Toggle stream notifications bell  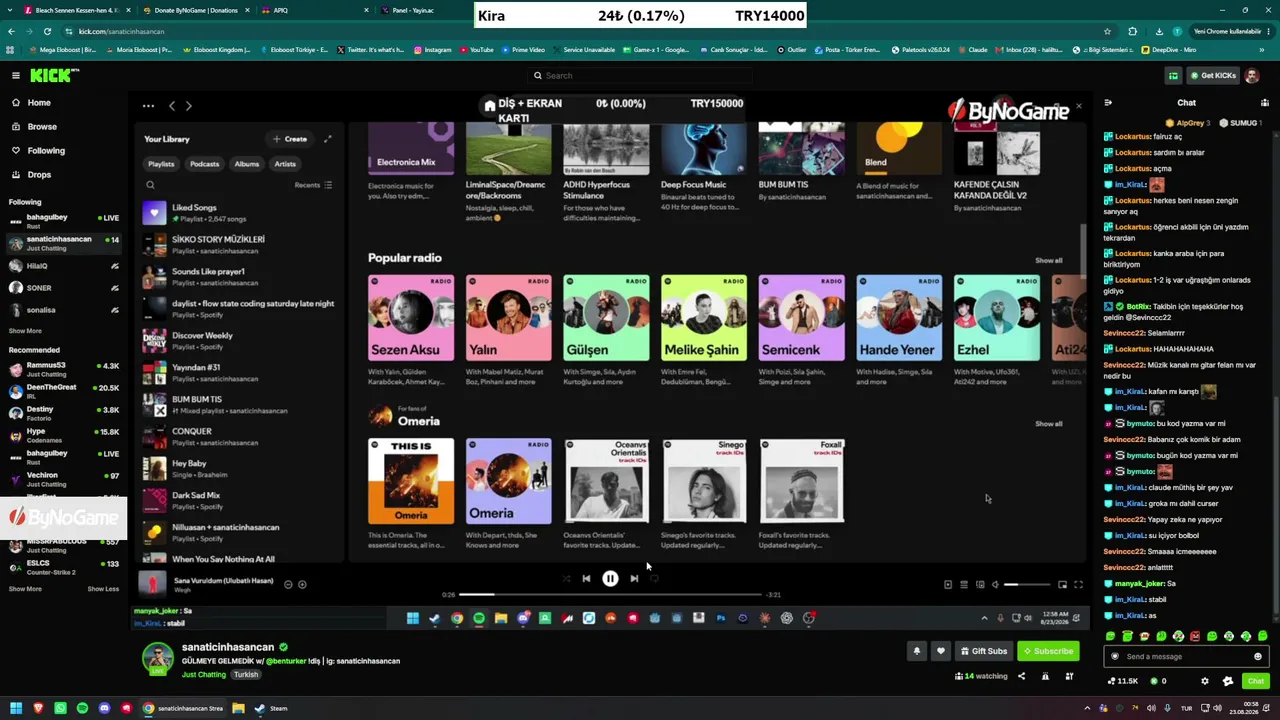916,651
